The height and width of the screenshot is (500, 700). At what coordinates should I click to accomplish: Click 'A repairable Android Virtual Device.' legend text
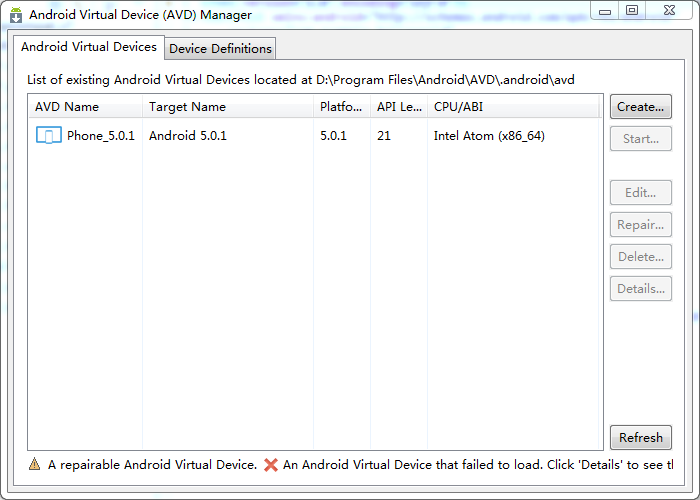pyautogui.click(x=152, y=465)
